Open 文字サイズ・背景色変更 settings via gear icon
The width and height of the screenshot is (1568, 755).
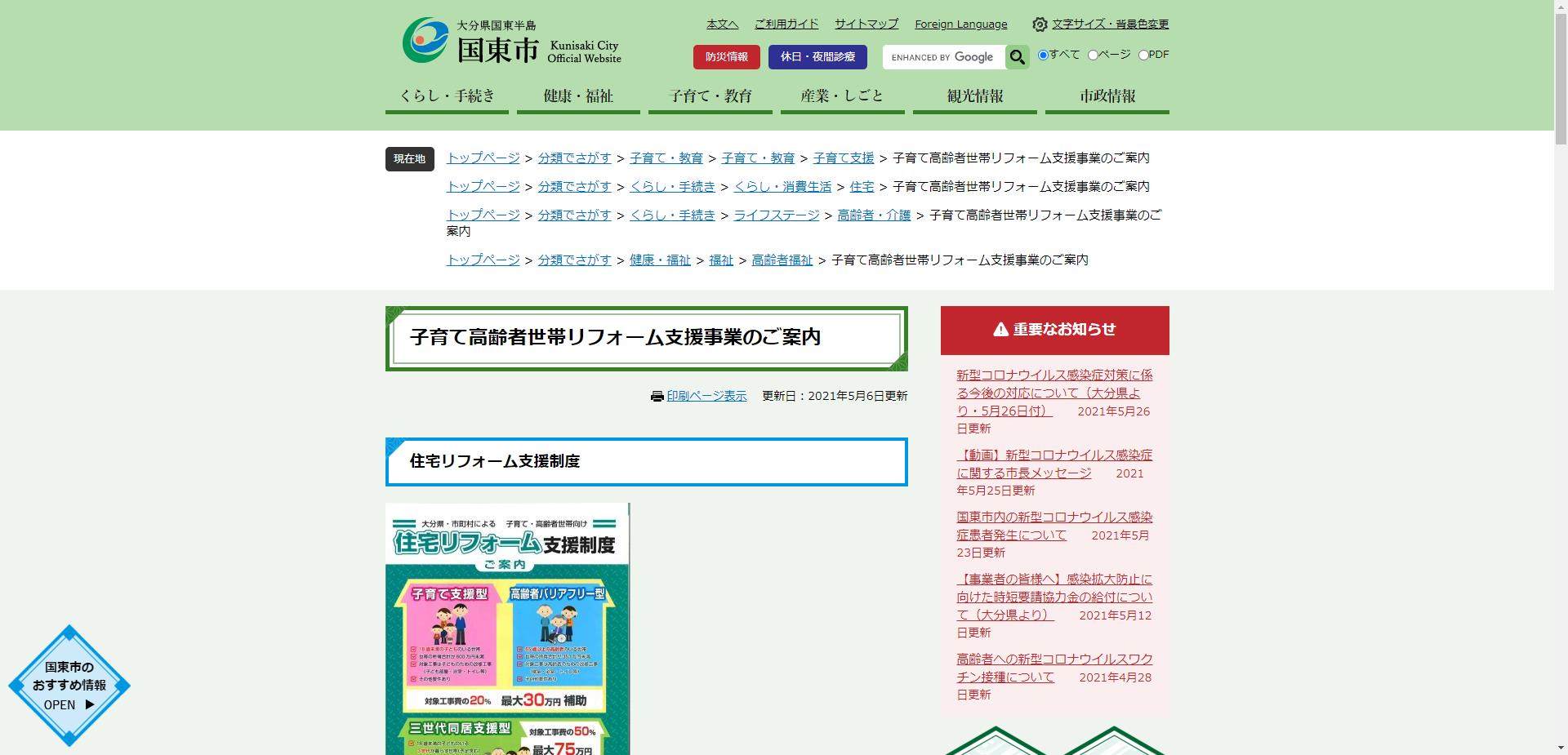[x=1039, y=24]
